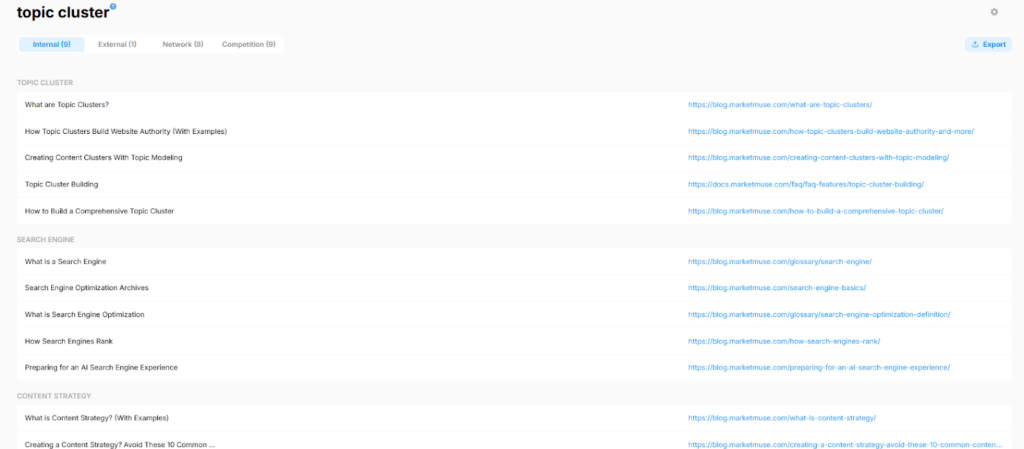The image size is (1024, 449).
Task: Open the search-engine-optimization-definition URL link
Action: 819,315
